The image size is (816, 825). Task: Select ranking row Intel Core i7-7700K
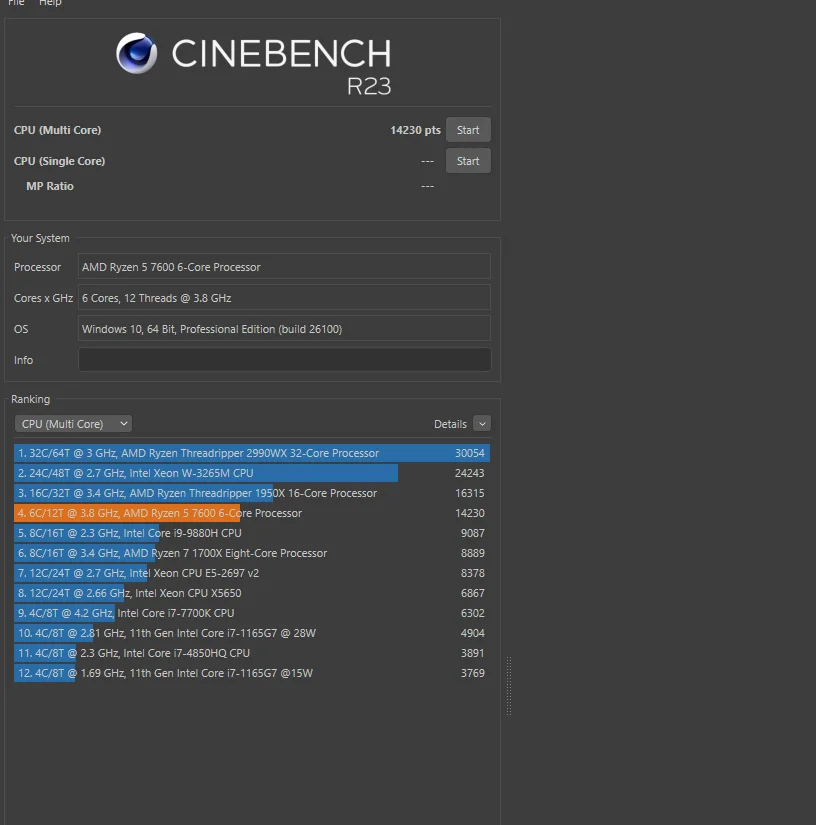click(251, 613)
